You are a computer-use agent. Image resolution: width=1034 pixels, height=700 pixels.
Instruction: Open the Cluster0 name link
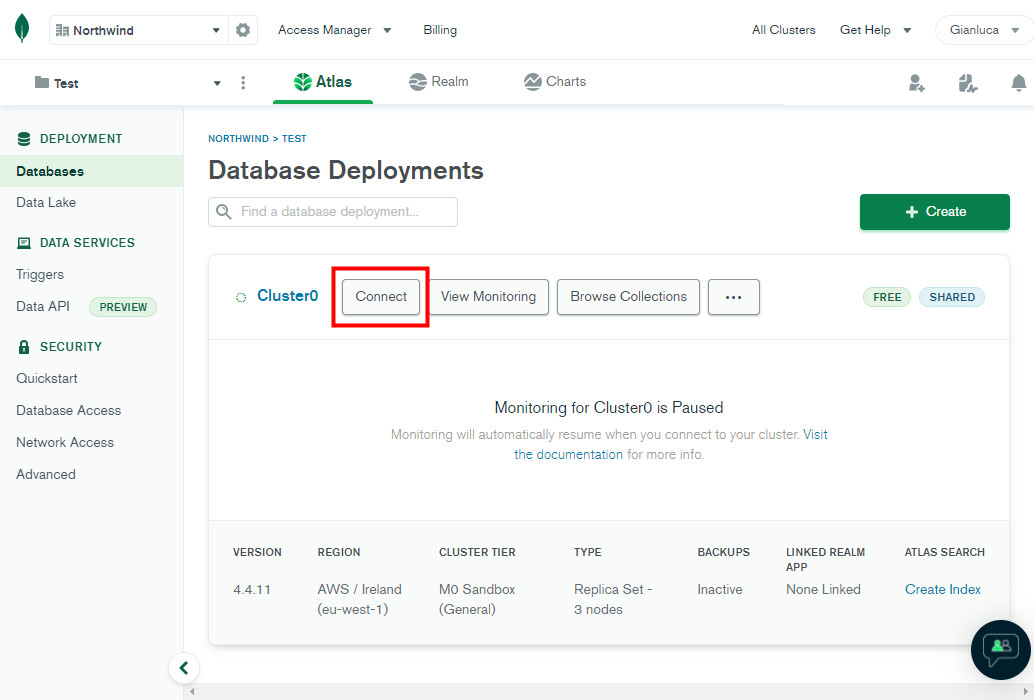(288, 296)
